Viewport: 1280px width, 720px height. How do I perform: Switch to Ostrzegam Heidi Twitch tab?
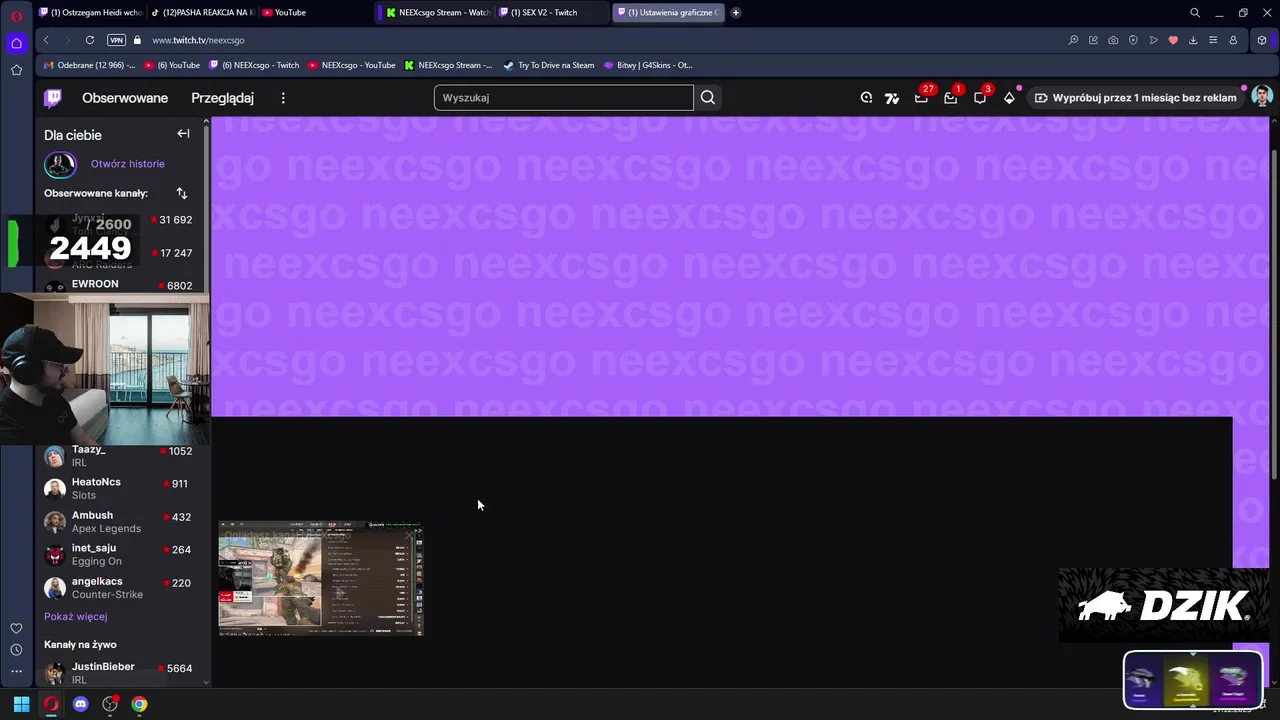[90, 12]
